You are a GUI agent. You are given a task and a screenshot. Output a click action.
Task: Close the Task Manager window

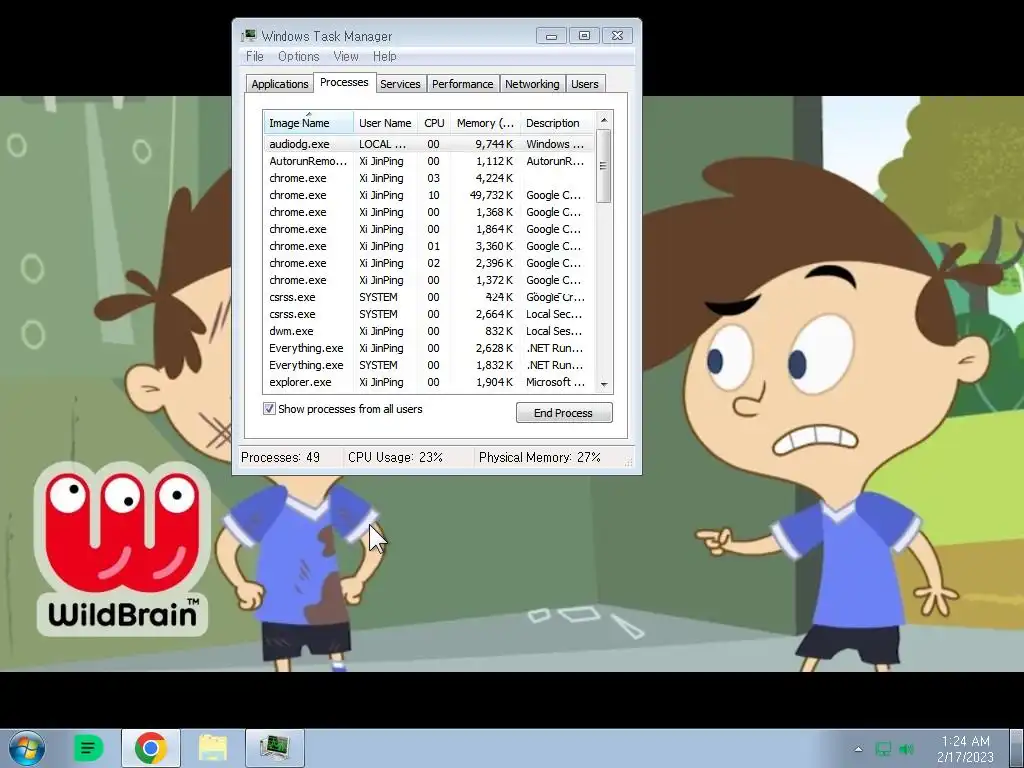point(617,35)
